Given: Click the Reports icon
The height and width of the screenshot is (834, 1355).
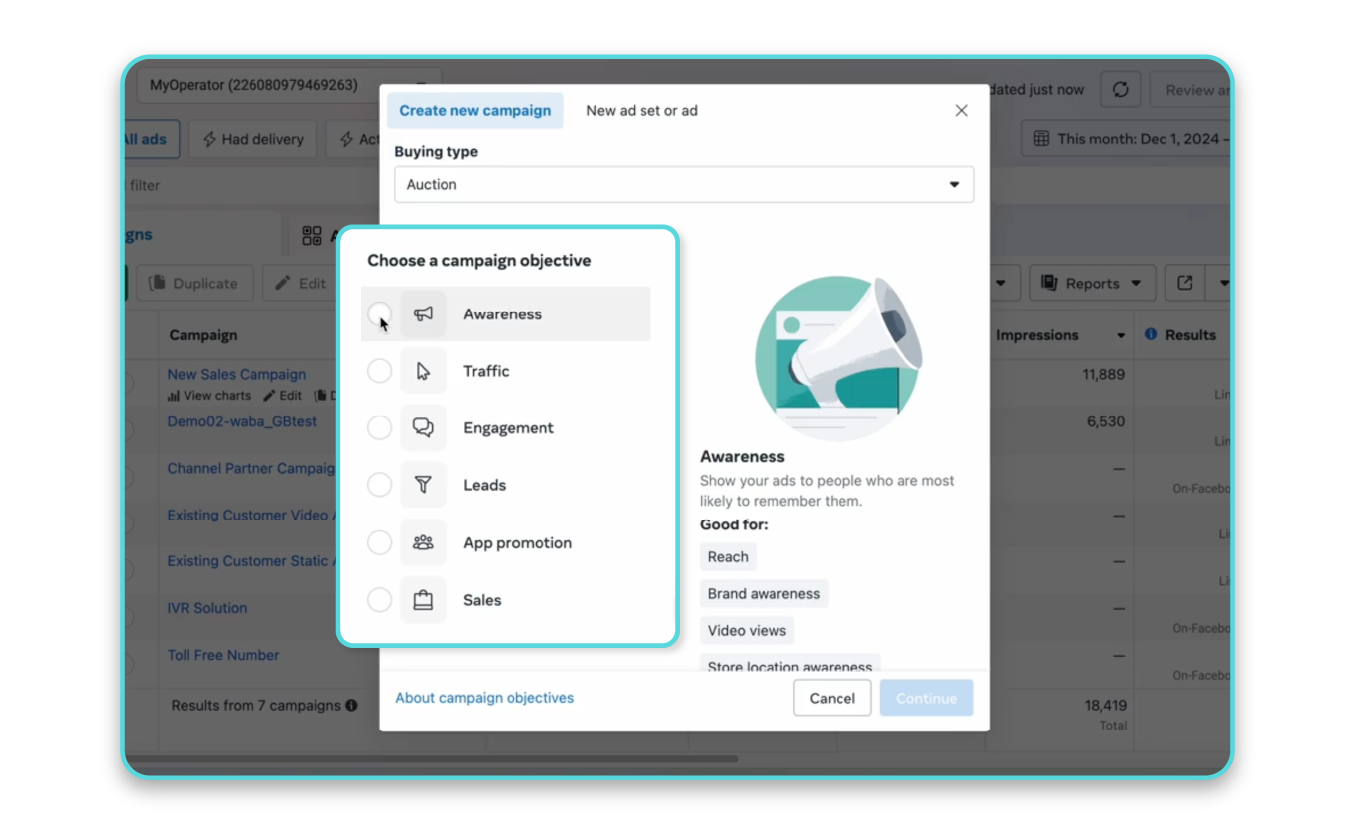Looking at the screenshot, I should tap(1049, 284).
